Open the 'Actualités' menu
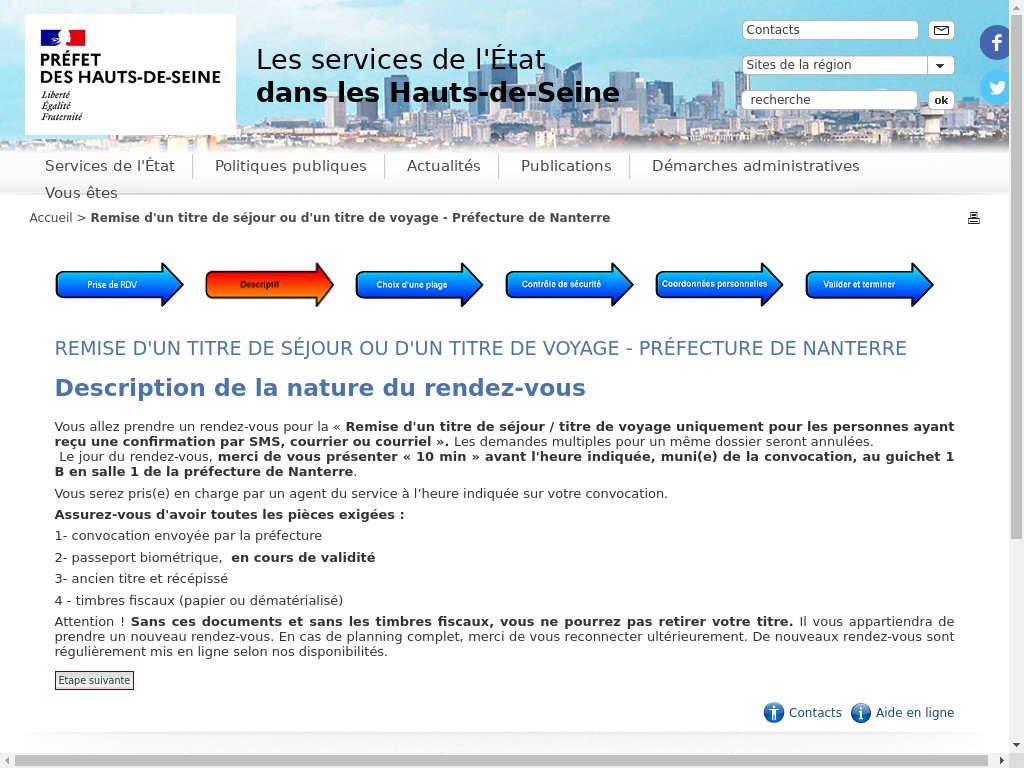 click(443, 166)
